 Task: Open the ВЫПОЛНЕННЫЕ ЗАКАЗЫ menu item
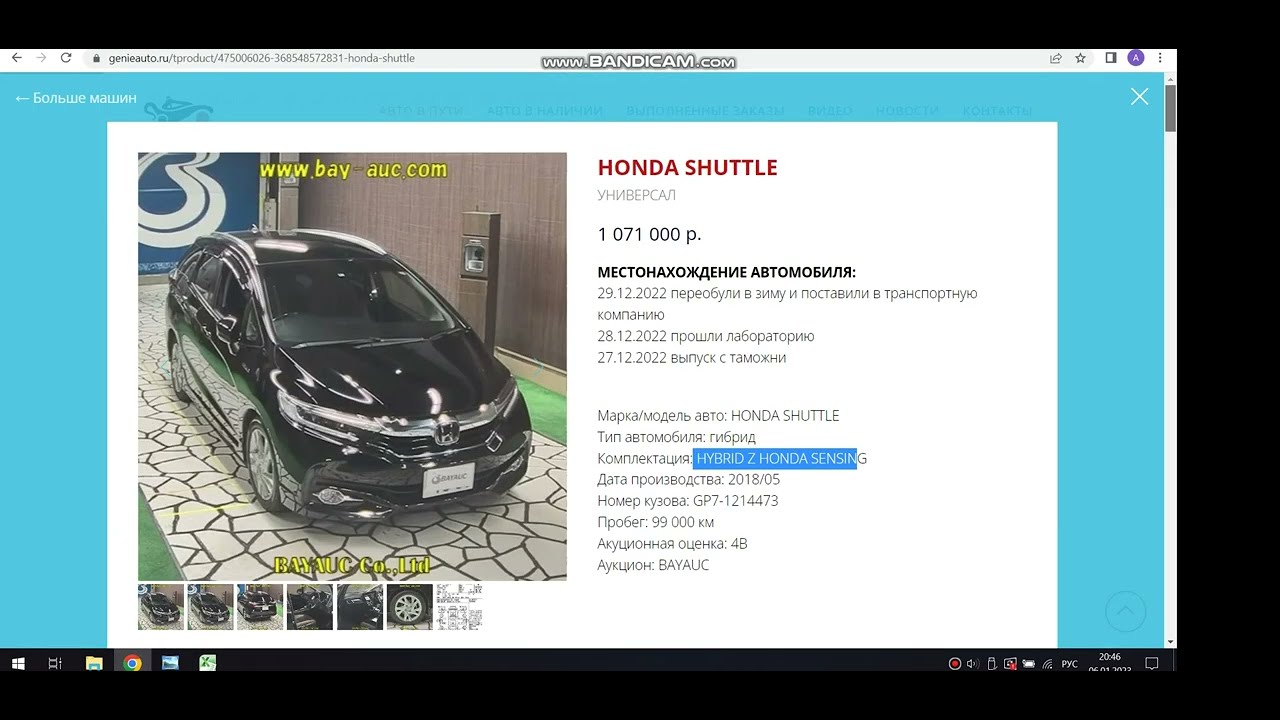tap(705, 111)
